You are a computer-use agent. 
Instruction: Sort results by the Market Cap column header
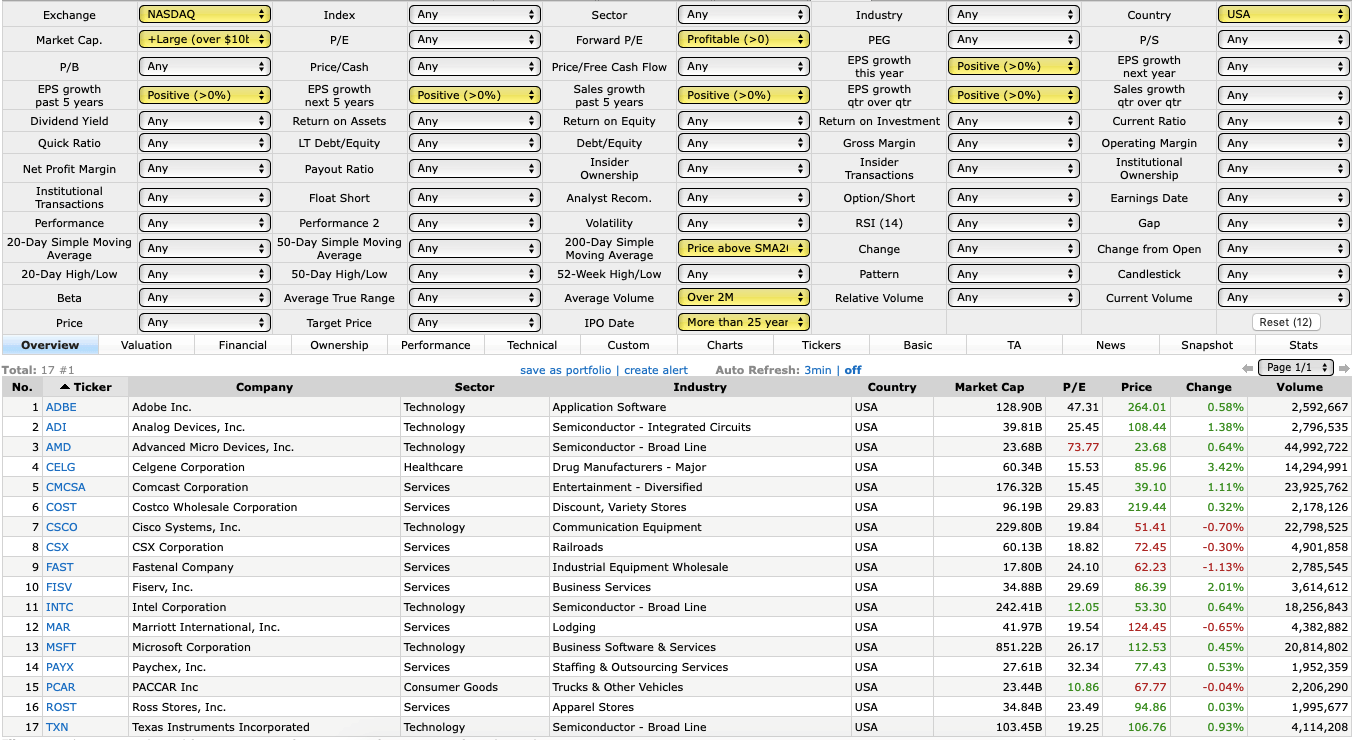coord(989,387)
